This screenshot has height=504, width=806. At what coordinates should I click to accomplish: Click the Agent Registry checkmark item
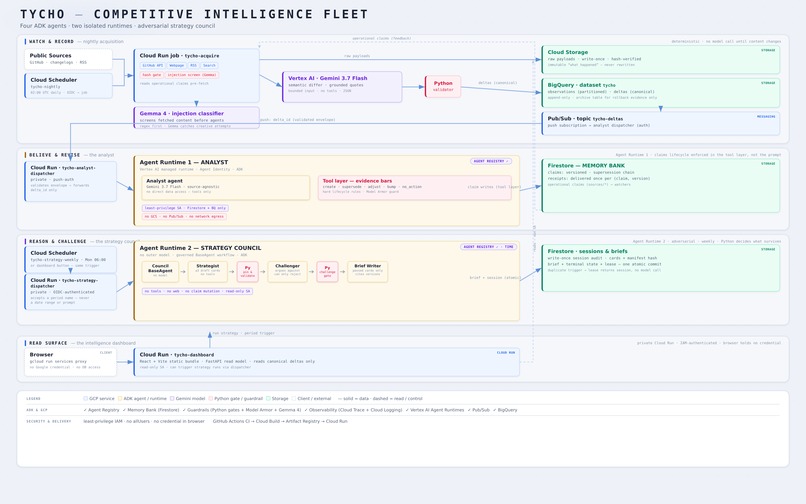click(x=101, y=410)
